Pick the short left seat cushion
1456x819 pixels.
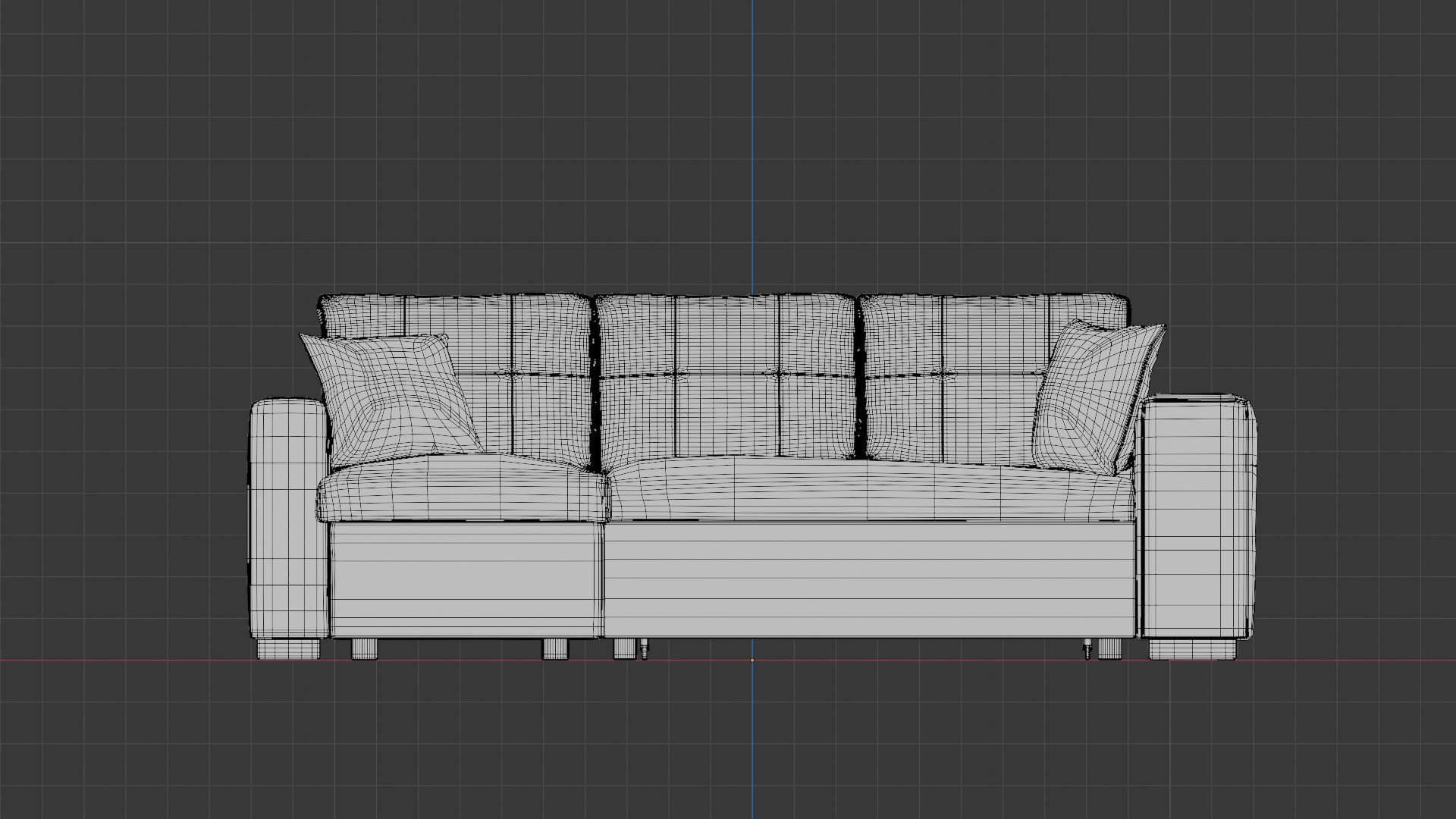pos(463,489)
